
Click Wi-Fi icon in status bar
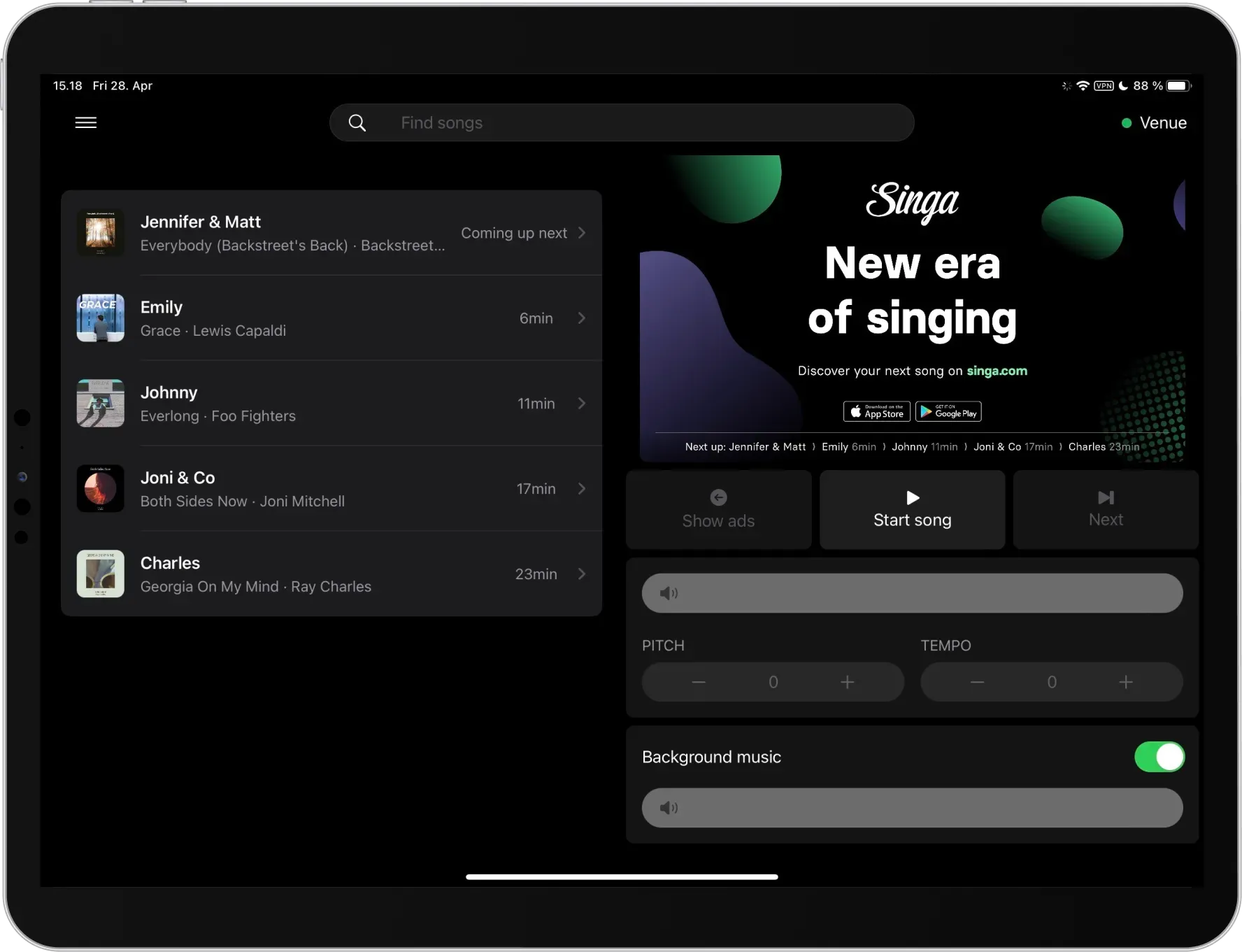(1083, 85)
